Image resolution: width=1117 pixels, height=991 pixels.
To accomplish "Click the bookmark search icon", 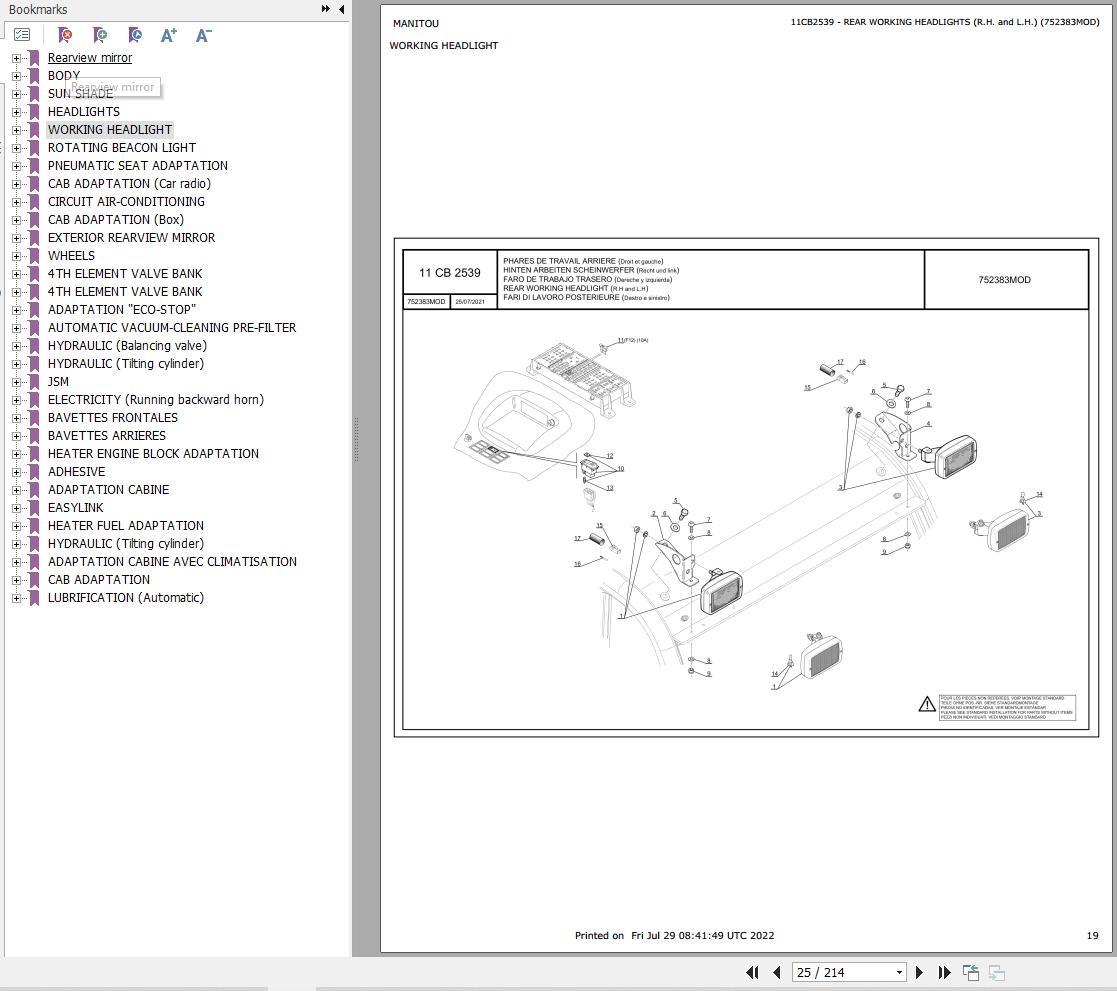I will [x=135, y=34].
